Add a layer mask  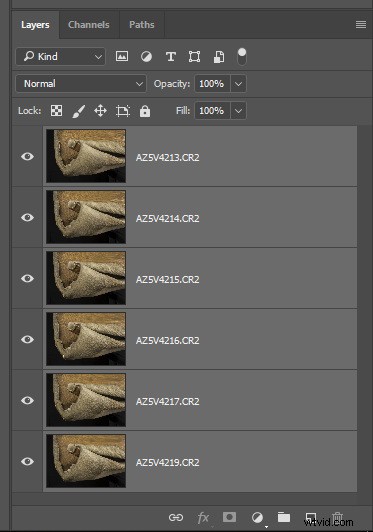click(229, 517)
